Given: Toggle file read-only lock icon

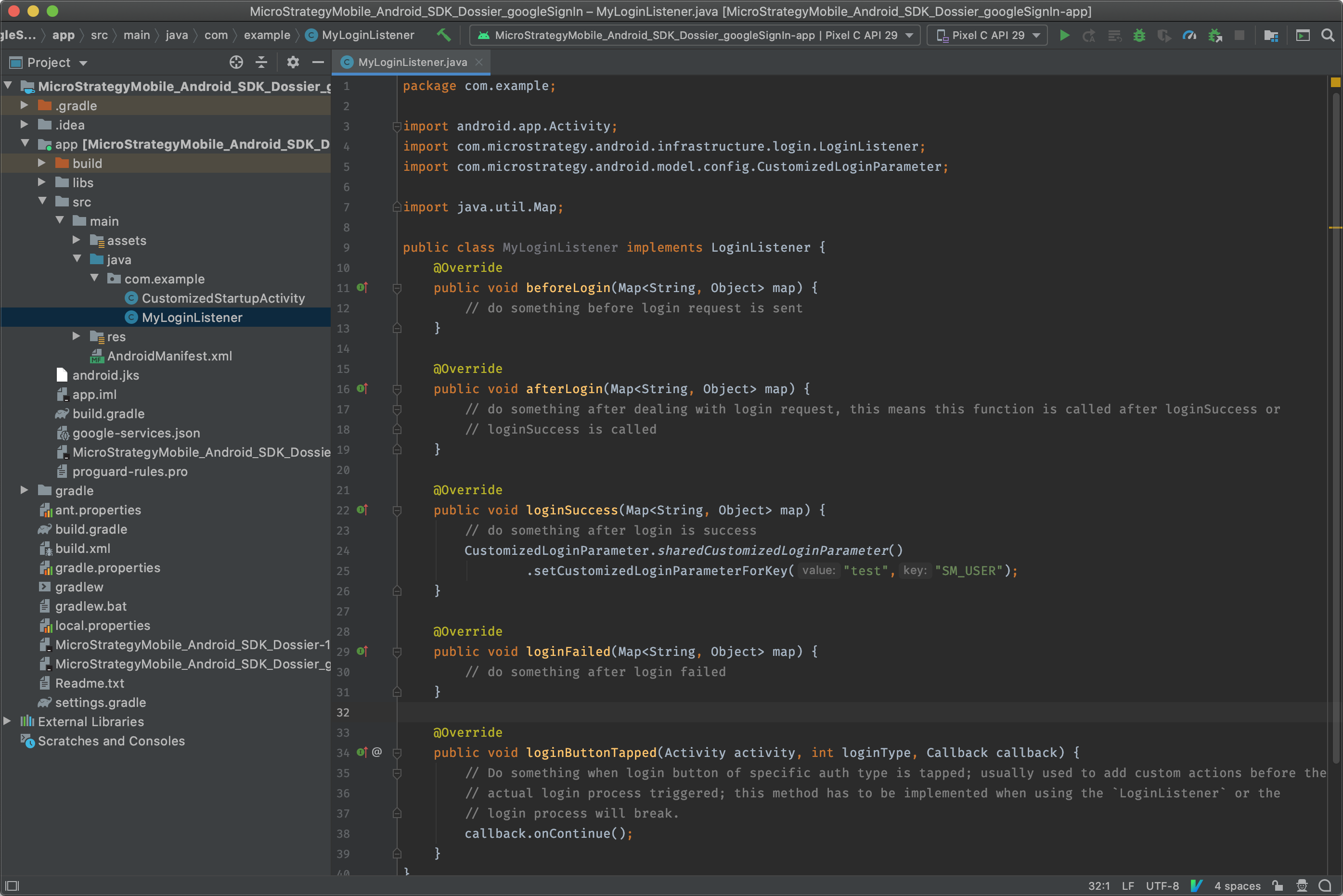Looking at the screenshot, I should pyautogui.click(x=1278, y=886).
